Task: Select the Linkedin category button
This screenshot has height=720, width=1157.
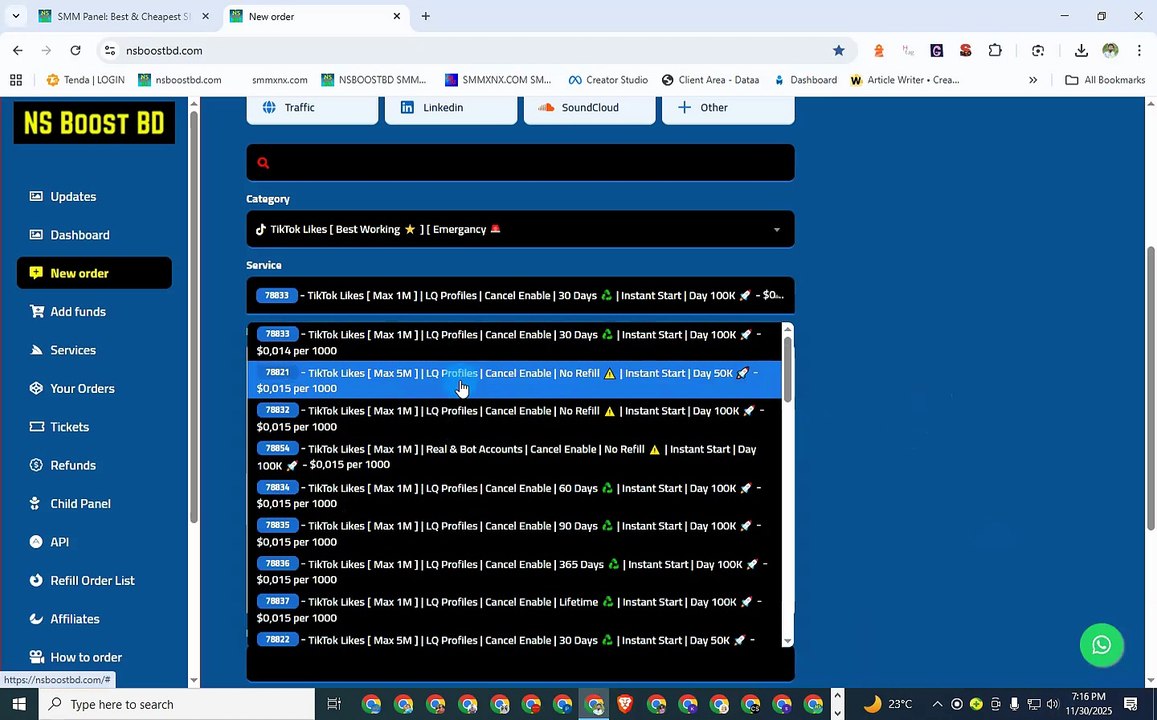Action: tap(450, 108)
